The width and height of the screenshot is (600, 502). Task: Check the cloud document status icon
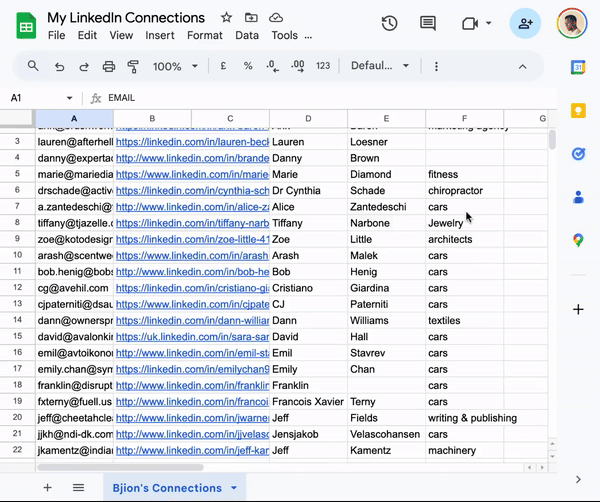(x=276, y=17)
